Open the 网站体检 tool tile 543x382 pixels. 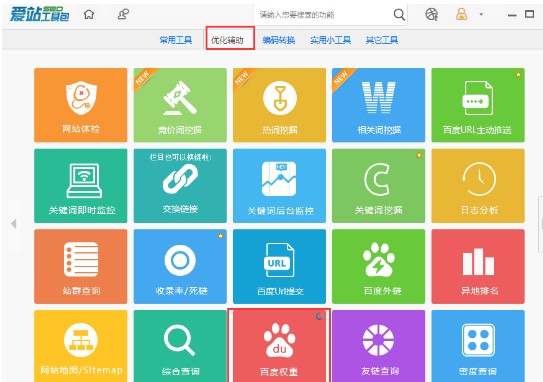tap(81, 105)
